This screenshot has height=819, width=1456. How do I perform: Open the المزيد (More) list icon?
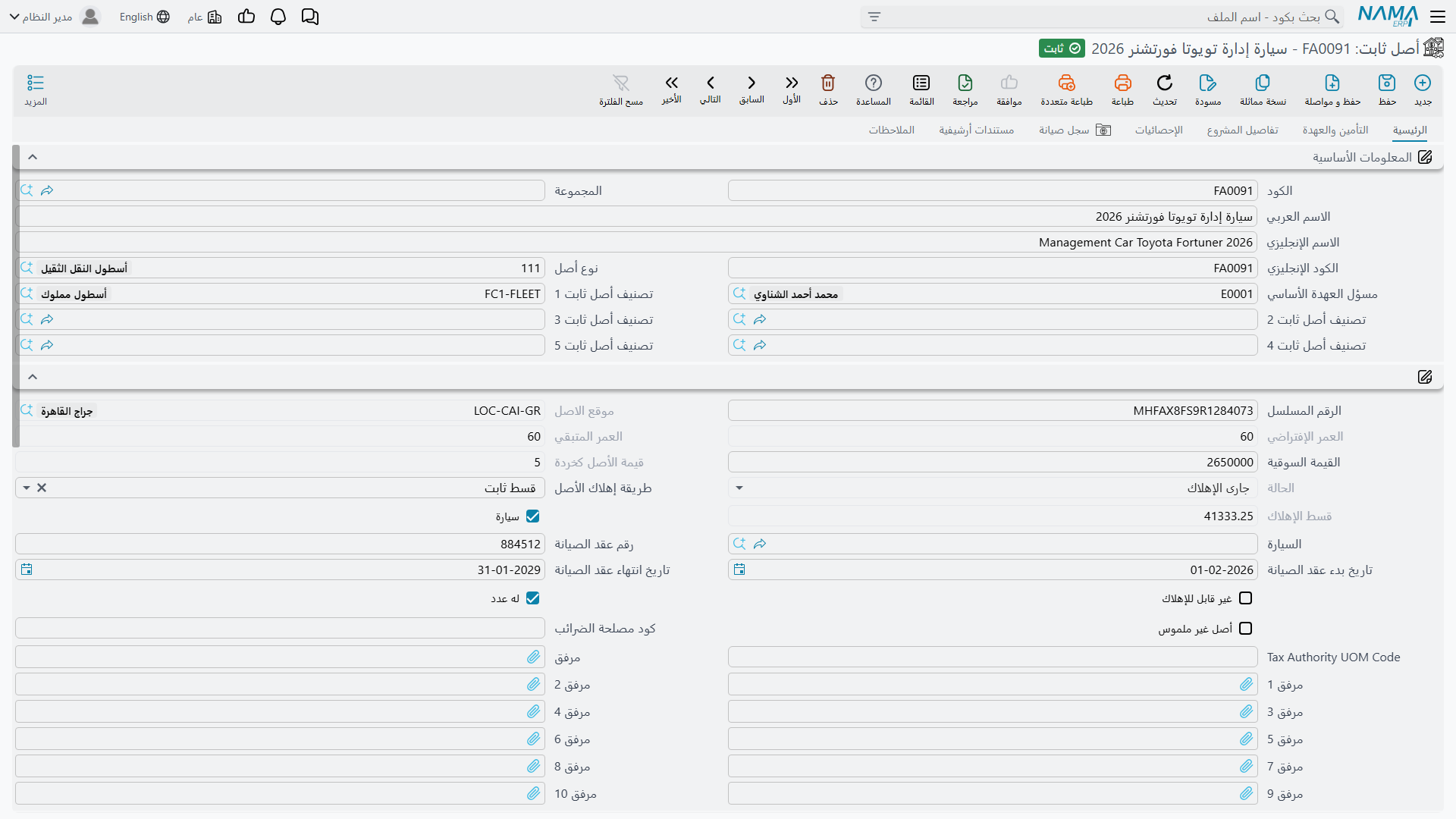point(36,83)
